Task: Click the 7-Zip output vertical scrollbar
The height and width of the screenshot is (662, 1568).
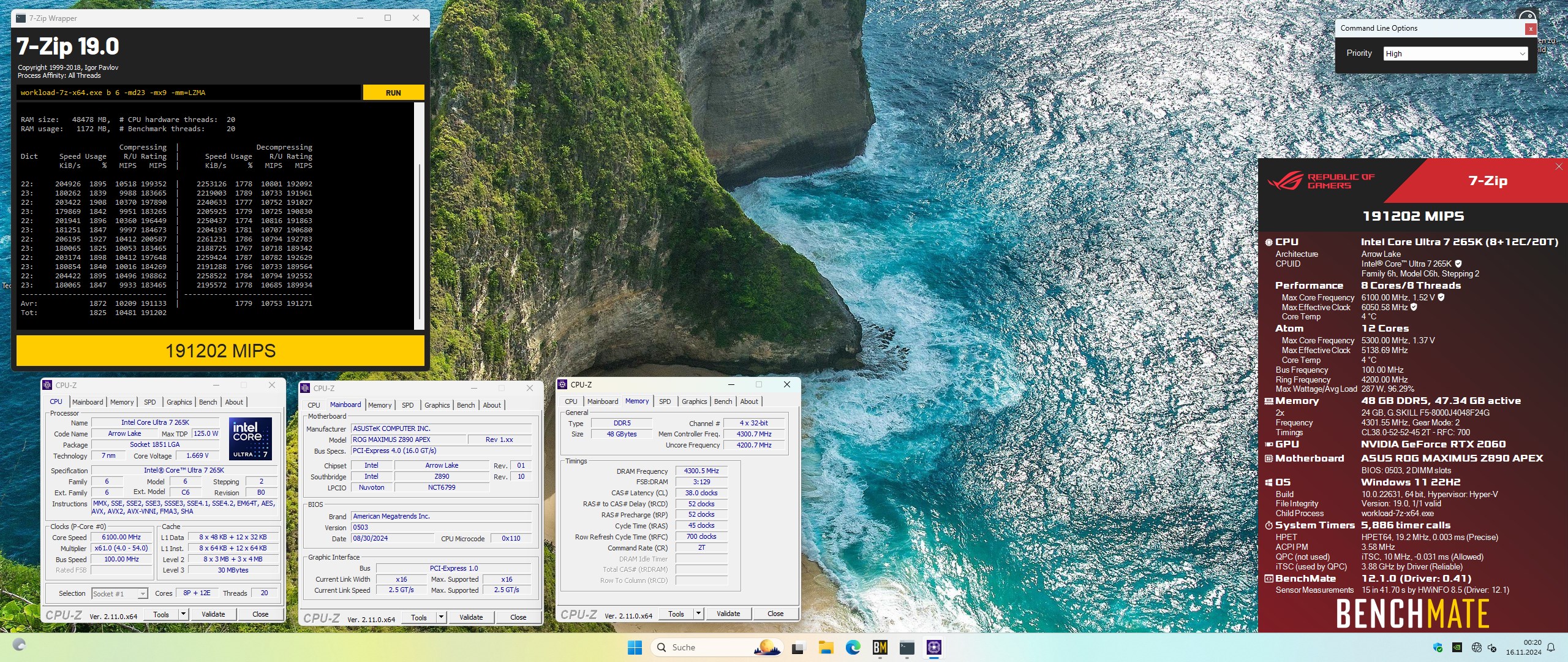Action: tap(420, 215)
